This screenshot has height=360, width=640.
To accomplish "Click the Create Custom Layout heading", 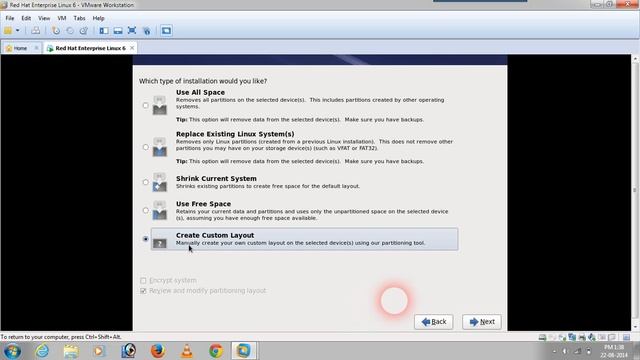I will (x=215, y=235).
